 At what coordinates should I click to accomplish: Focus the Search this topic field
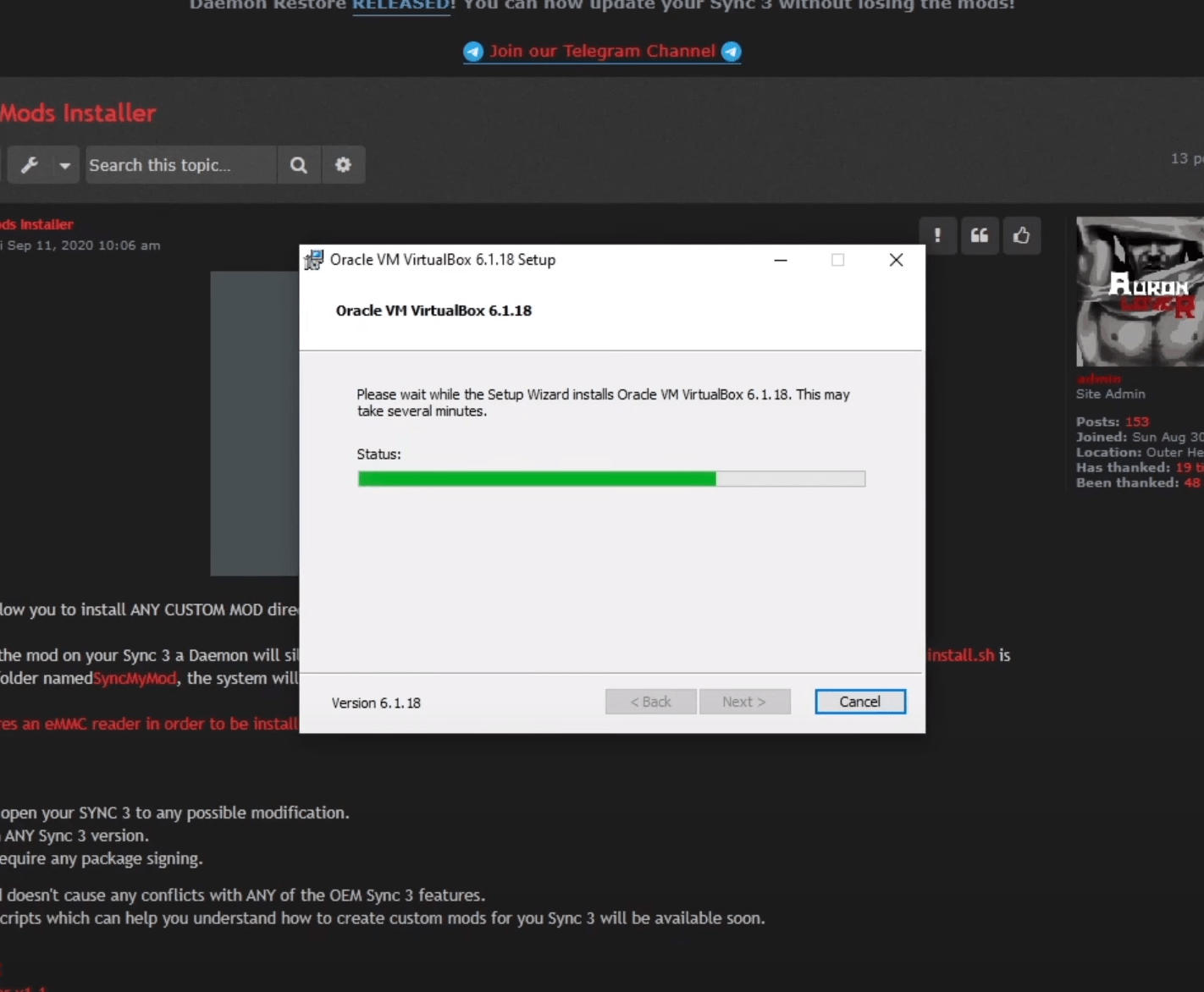tap(181, 165)
